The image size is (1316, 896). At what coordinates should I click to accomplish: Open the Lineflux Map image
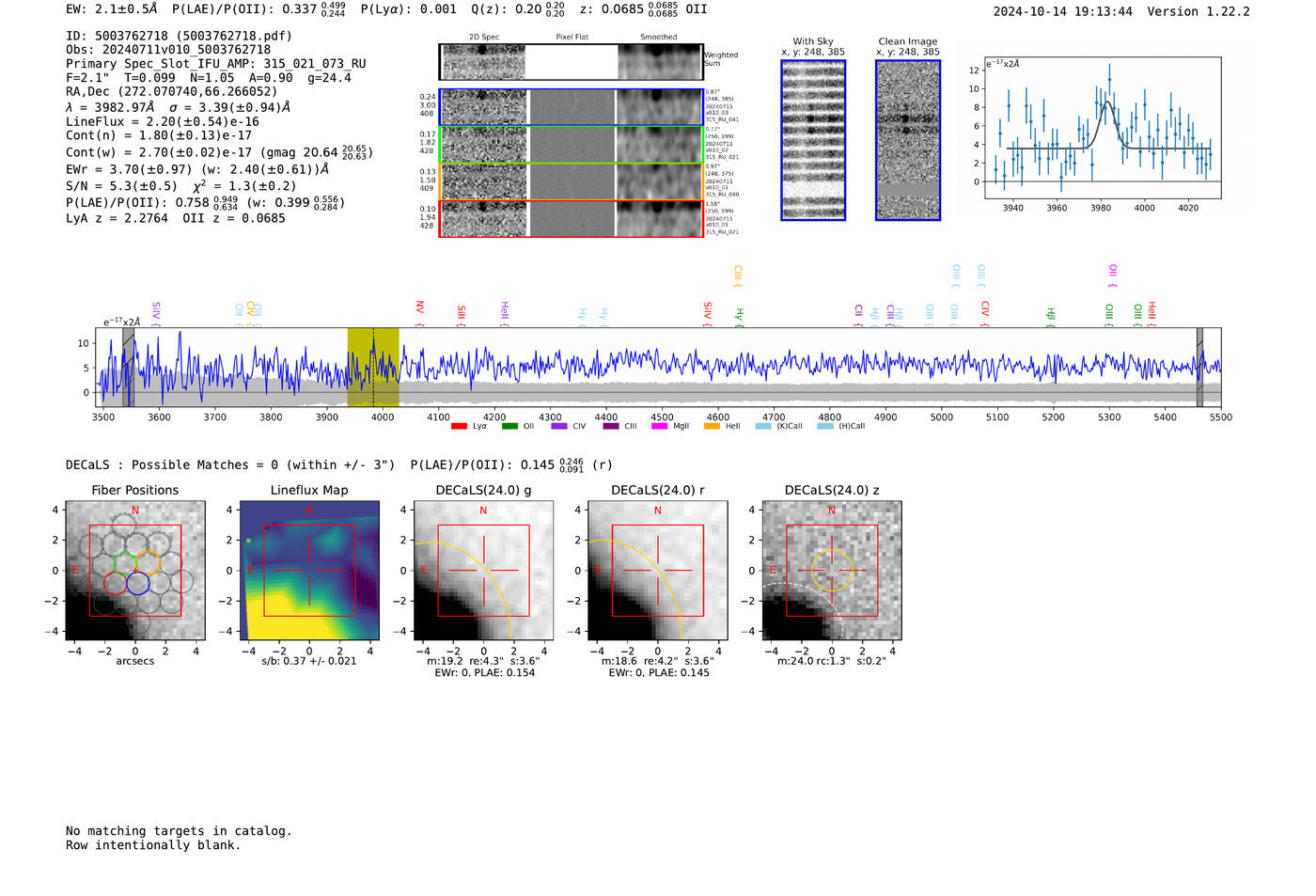pyautogui.click(x=309, y=571)
